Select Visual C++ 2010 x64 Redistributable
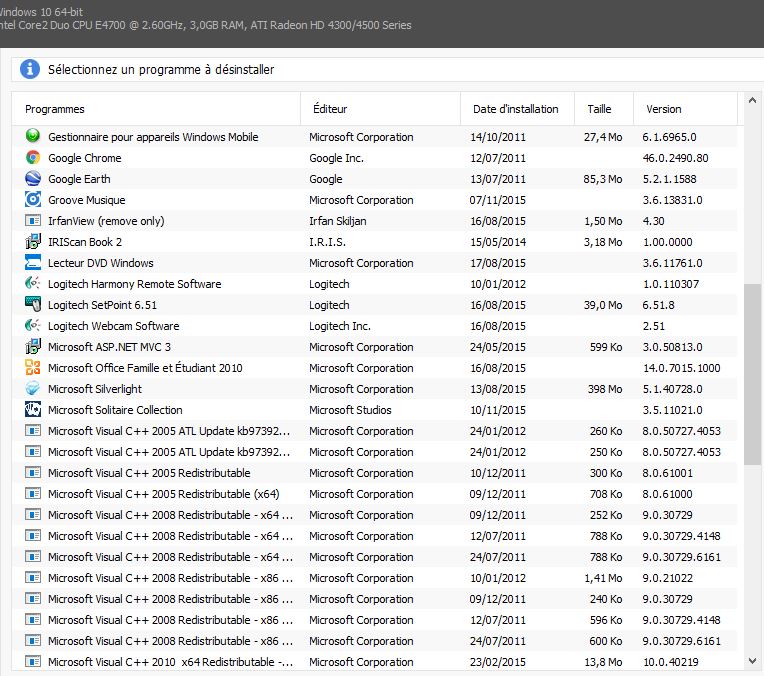This screenshot has width=764, height=676. pos(170,662)
